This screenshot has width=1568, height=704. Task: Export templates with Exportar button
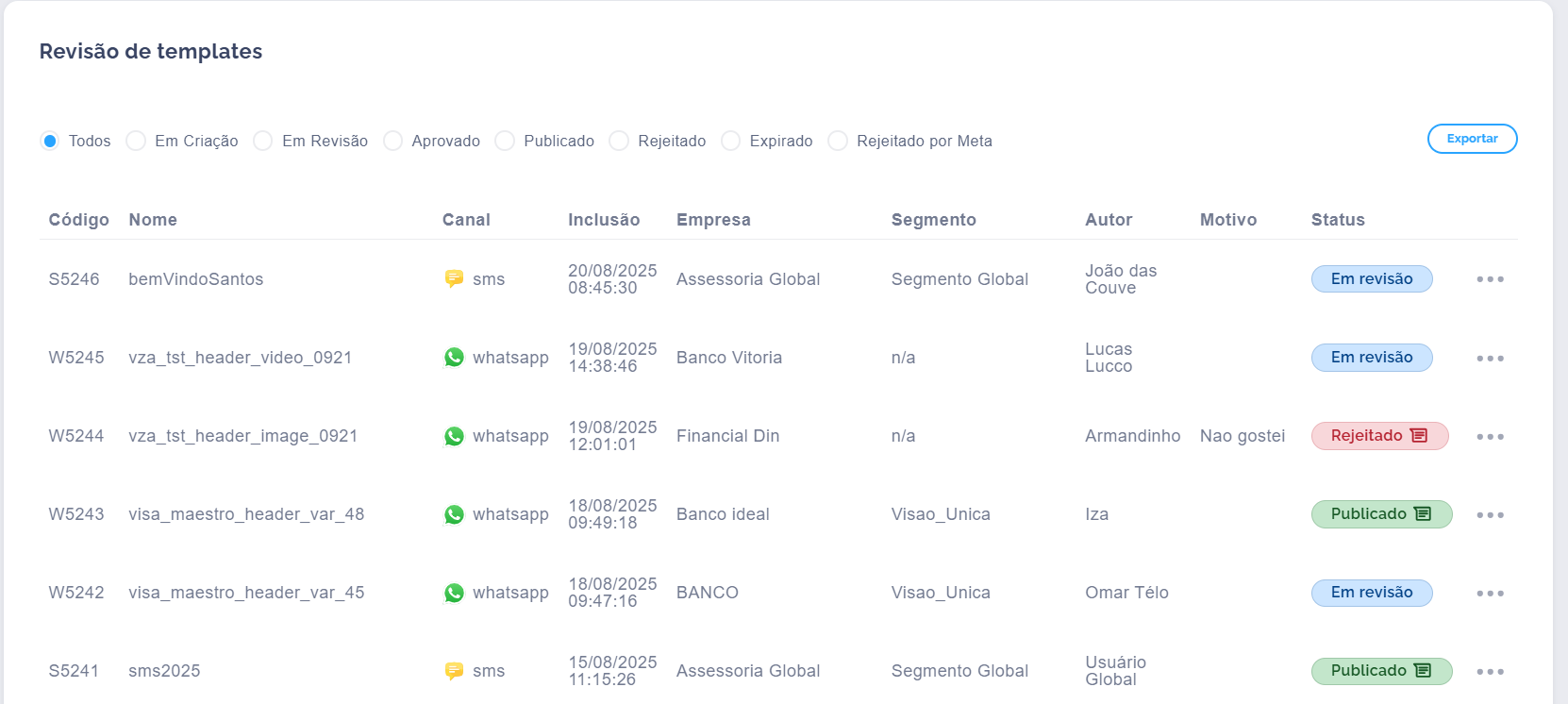point(1472,139)
